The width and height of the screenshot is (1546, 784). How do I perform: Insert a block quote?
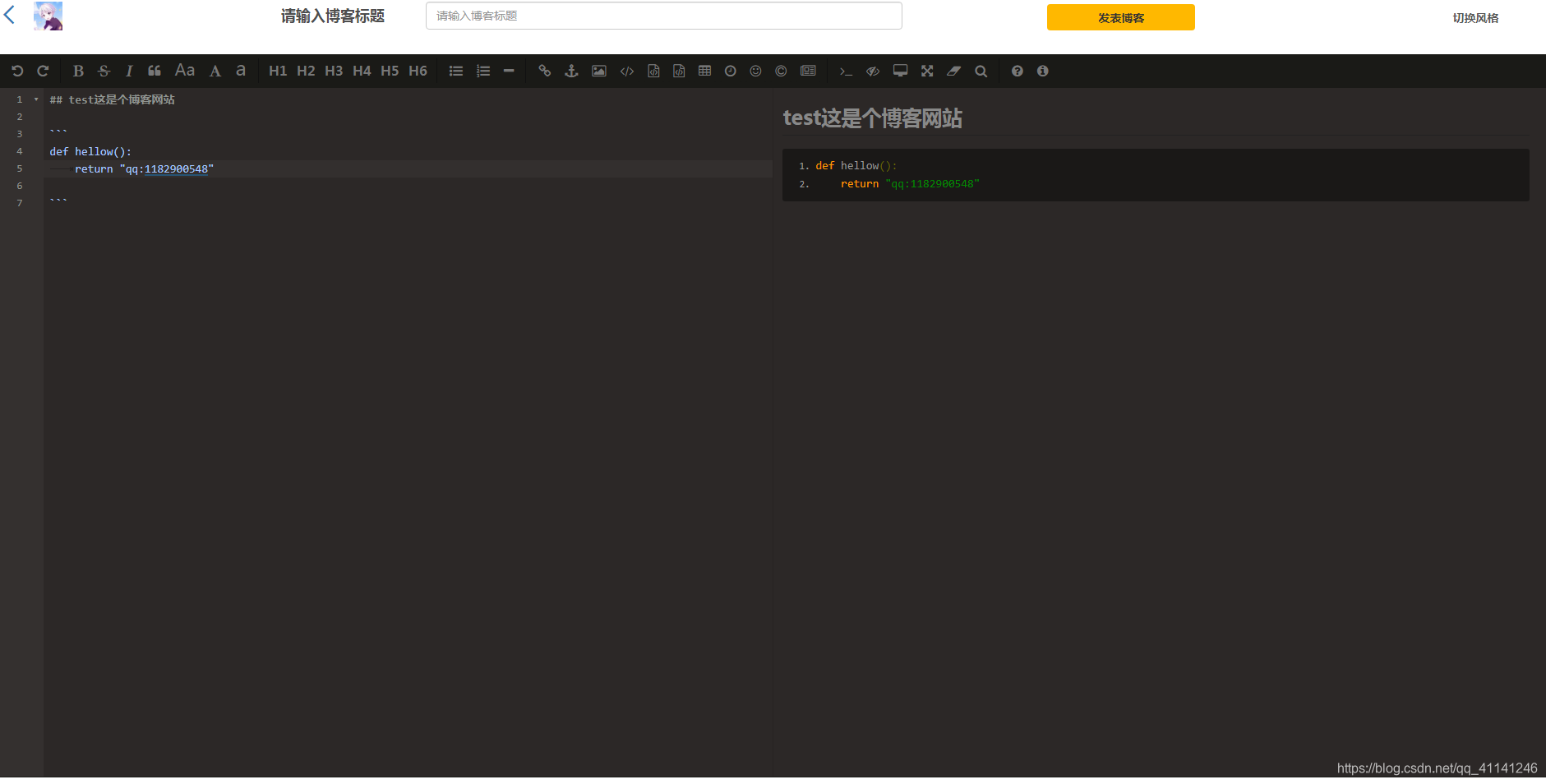click(x=155, y=71)
